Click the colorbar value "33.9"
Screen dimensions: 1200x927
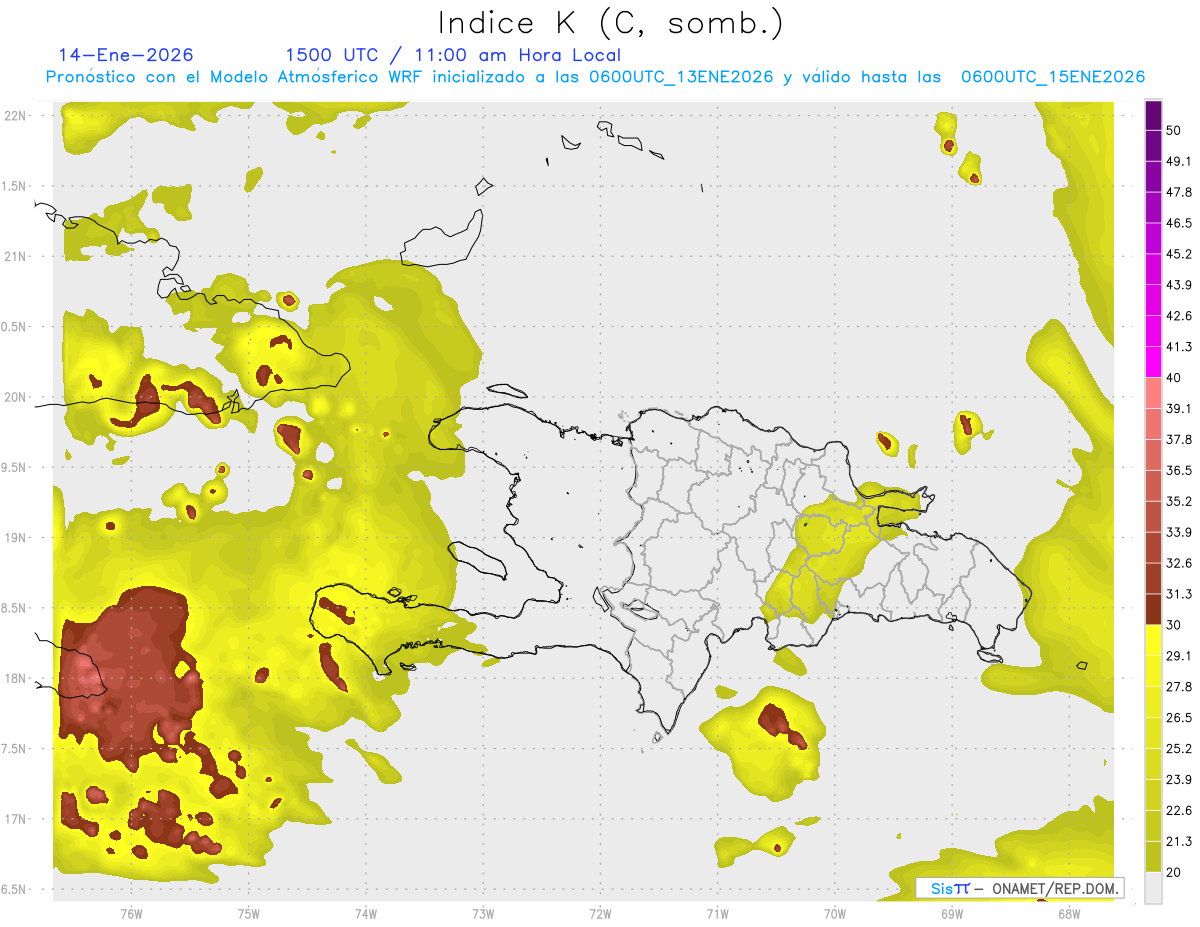click(x=1179, y=532)
